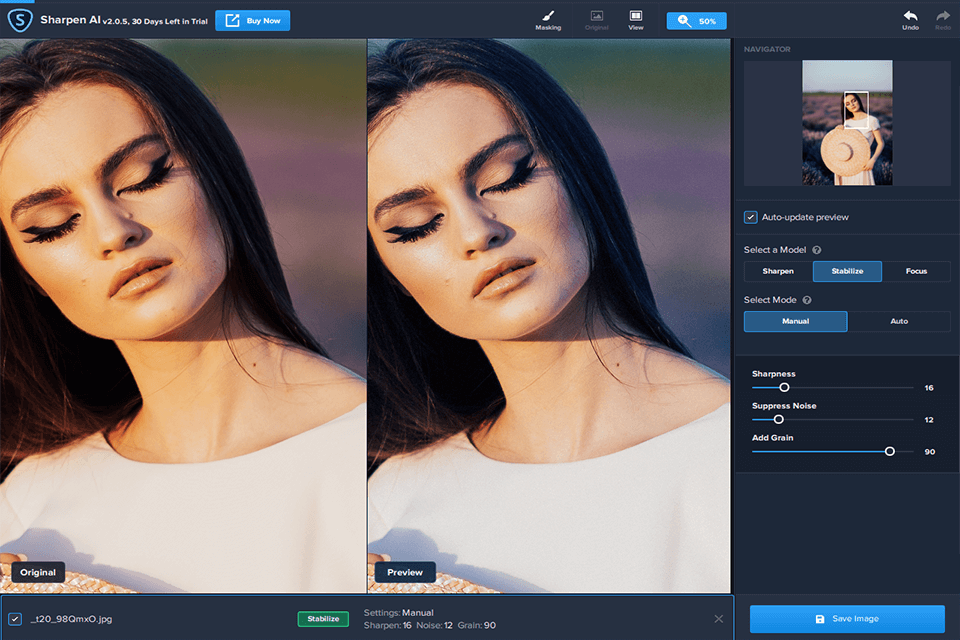This screenshot has height=640, width=960.
Task: Open the 50% zoom level control
Action: point(696,21)
